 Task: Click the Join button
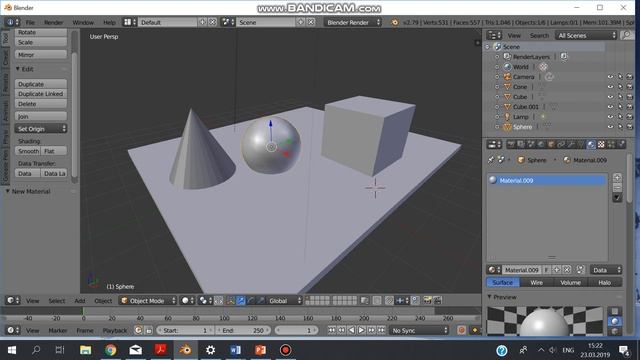(x=41, y=116)
